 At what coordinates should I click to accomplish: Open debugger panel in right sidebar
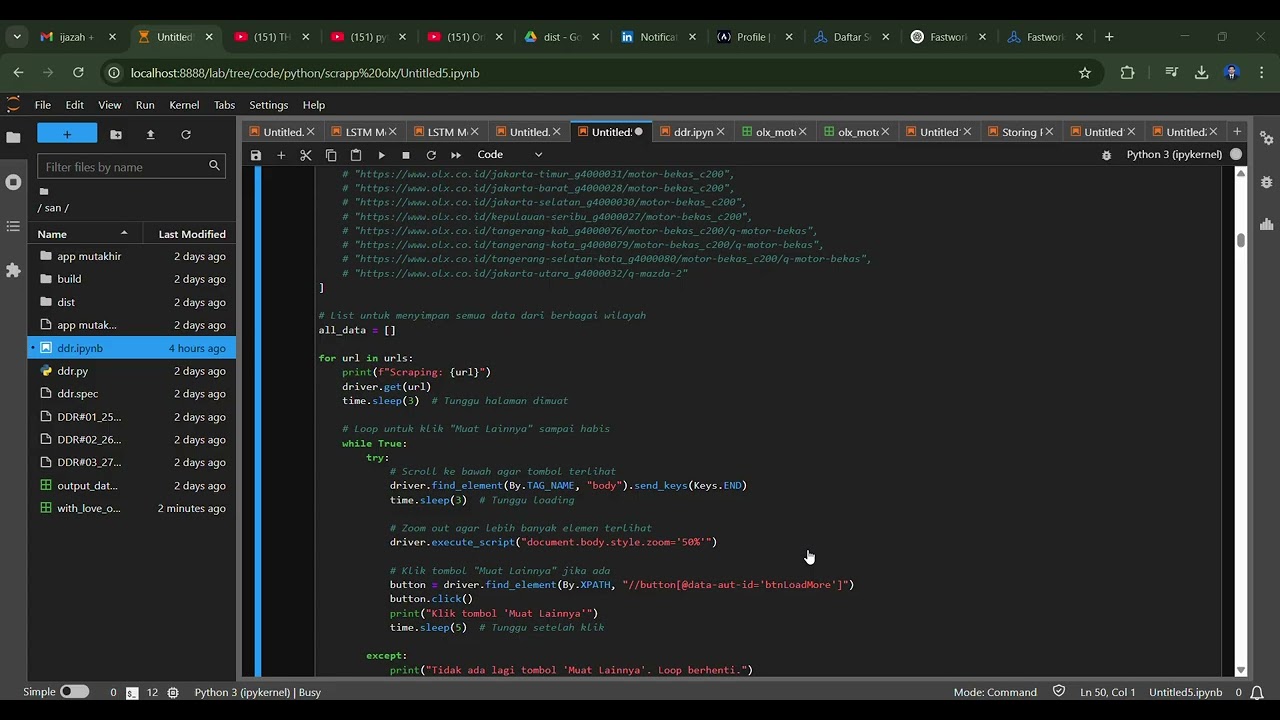1266,182
